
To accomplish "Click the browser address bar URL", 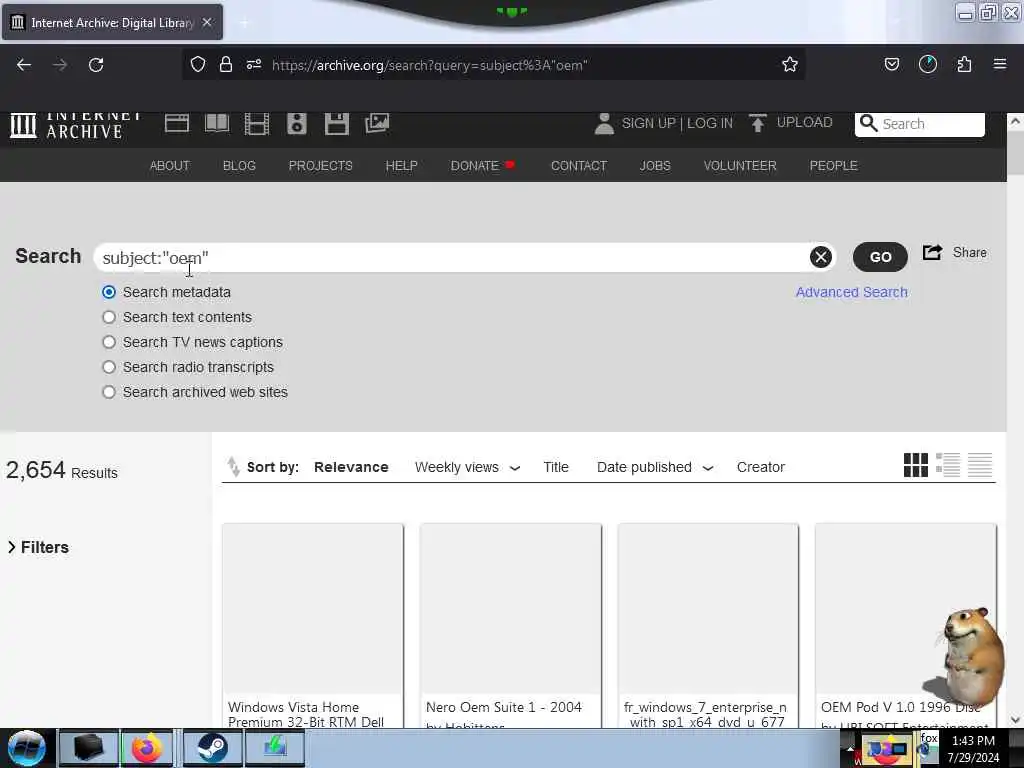I will [430, 65].
